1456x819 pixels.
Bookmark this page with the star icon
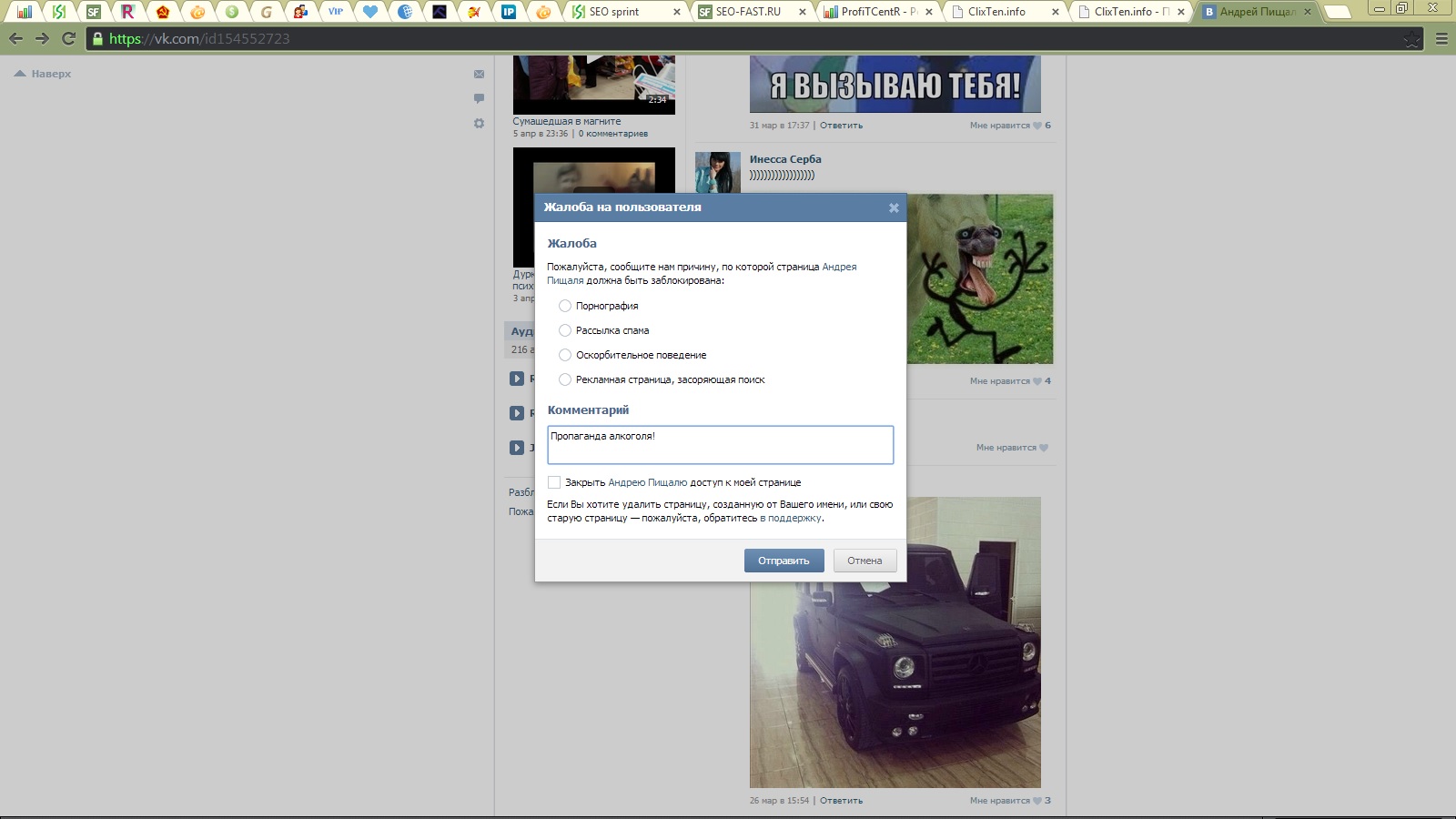[x=1411, y=39]
